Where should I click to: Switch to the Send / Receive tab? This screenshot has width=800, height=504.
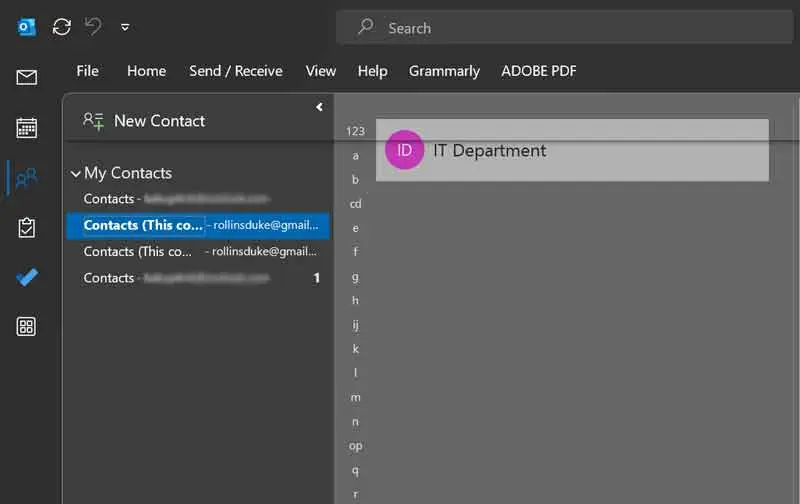pyautogui.click(x=236, y=71)
